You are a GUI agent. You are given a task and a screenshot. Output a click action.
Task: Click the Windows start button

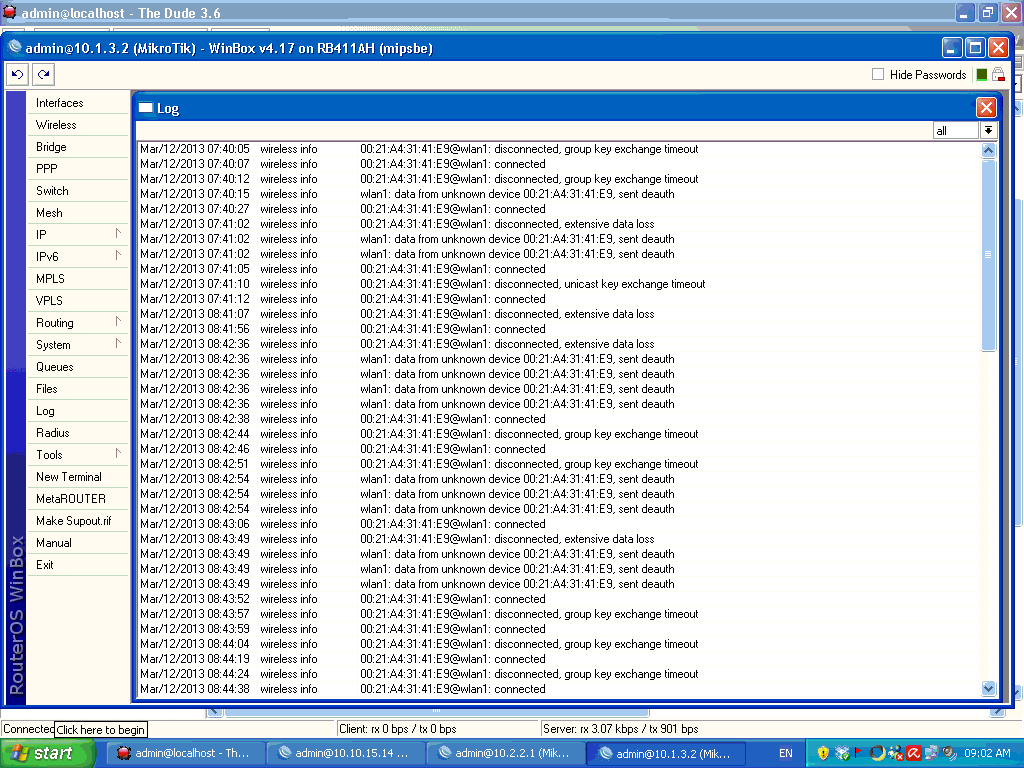click(48, 754)
